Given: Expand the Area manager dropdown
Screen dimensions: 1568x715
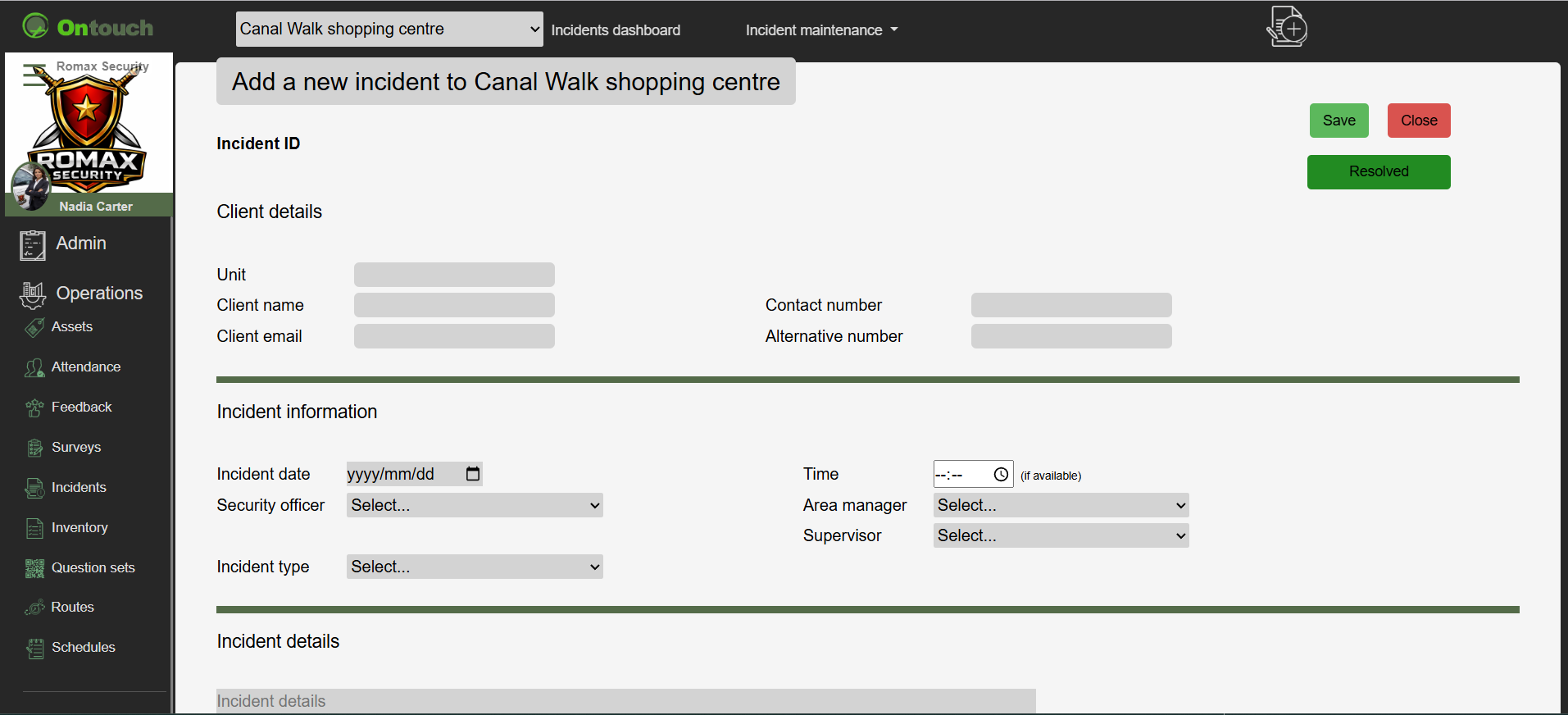Looking at the screenshot, I should click(x=1061, y=505).
